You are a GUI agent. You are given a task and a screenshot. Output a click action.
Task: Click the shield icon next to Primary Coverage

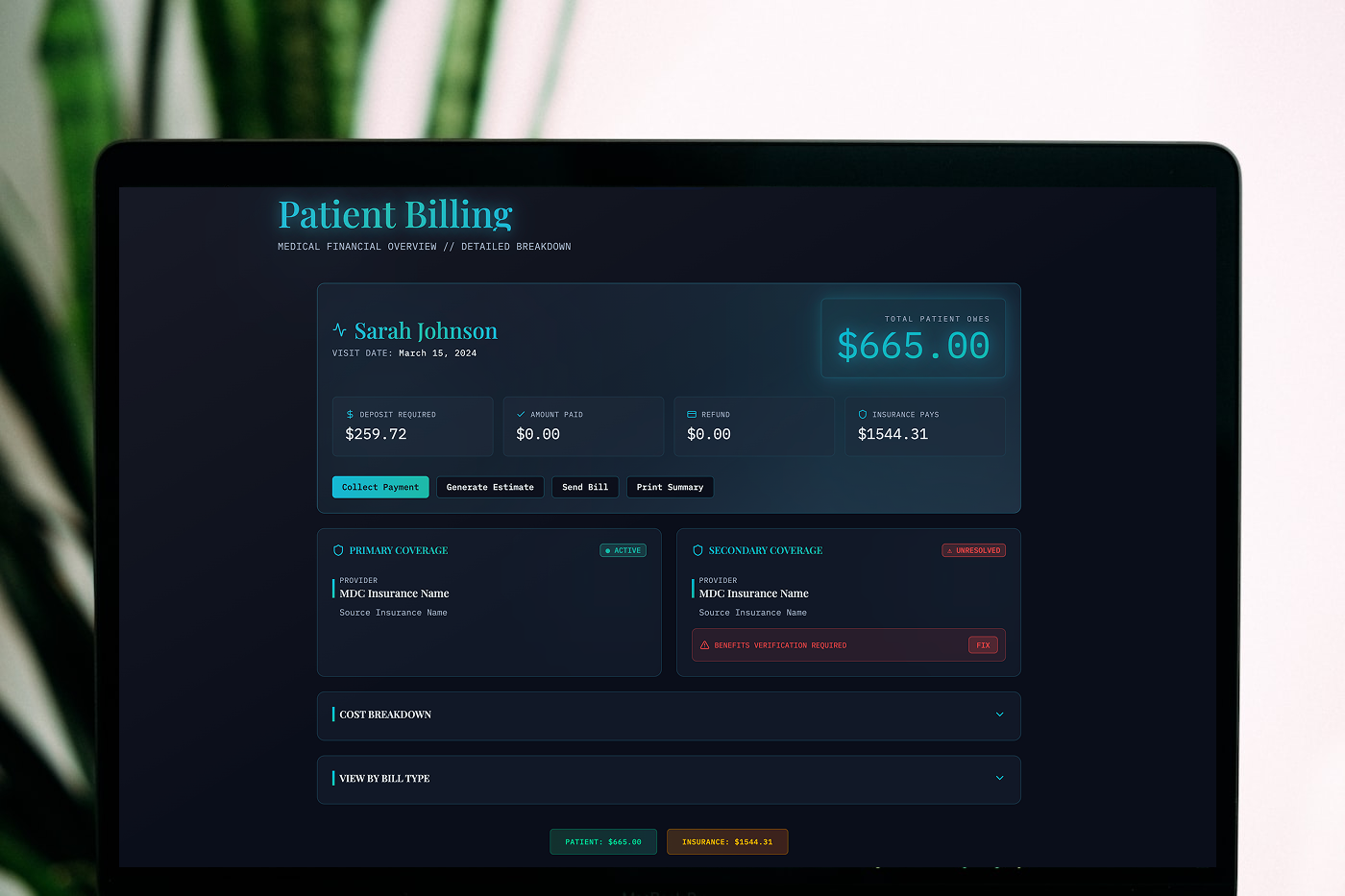(338, 550)
